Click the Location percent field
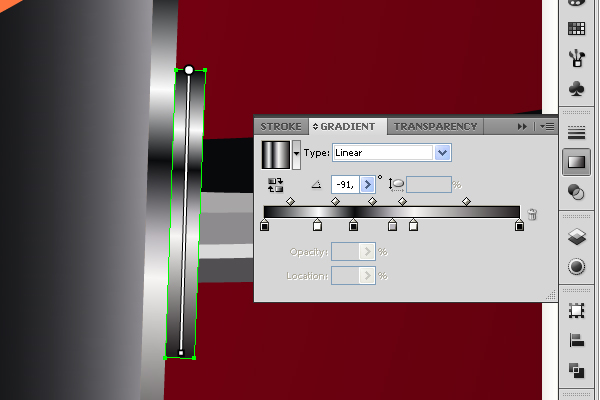The width and height of the screenshot is (600, 400). (345, 276)
